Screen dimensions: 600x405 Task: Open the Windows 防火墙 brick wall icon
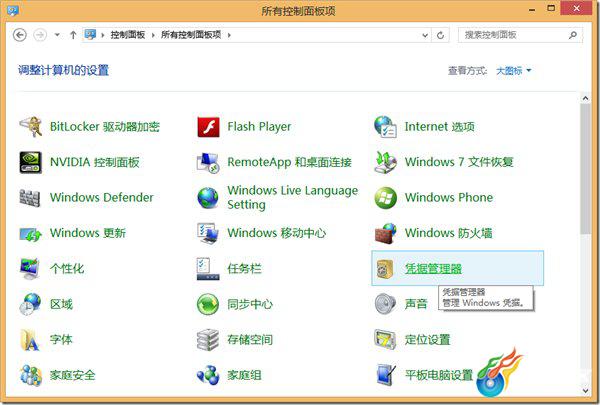pyautogui.click(x=385, y=234)
